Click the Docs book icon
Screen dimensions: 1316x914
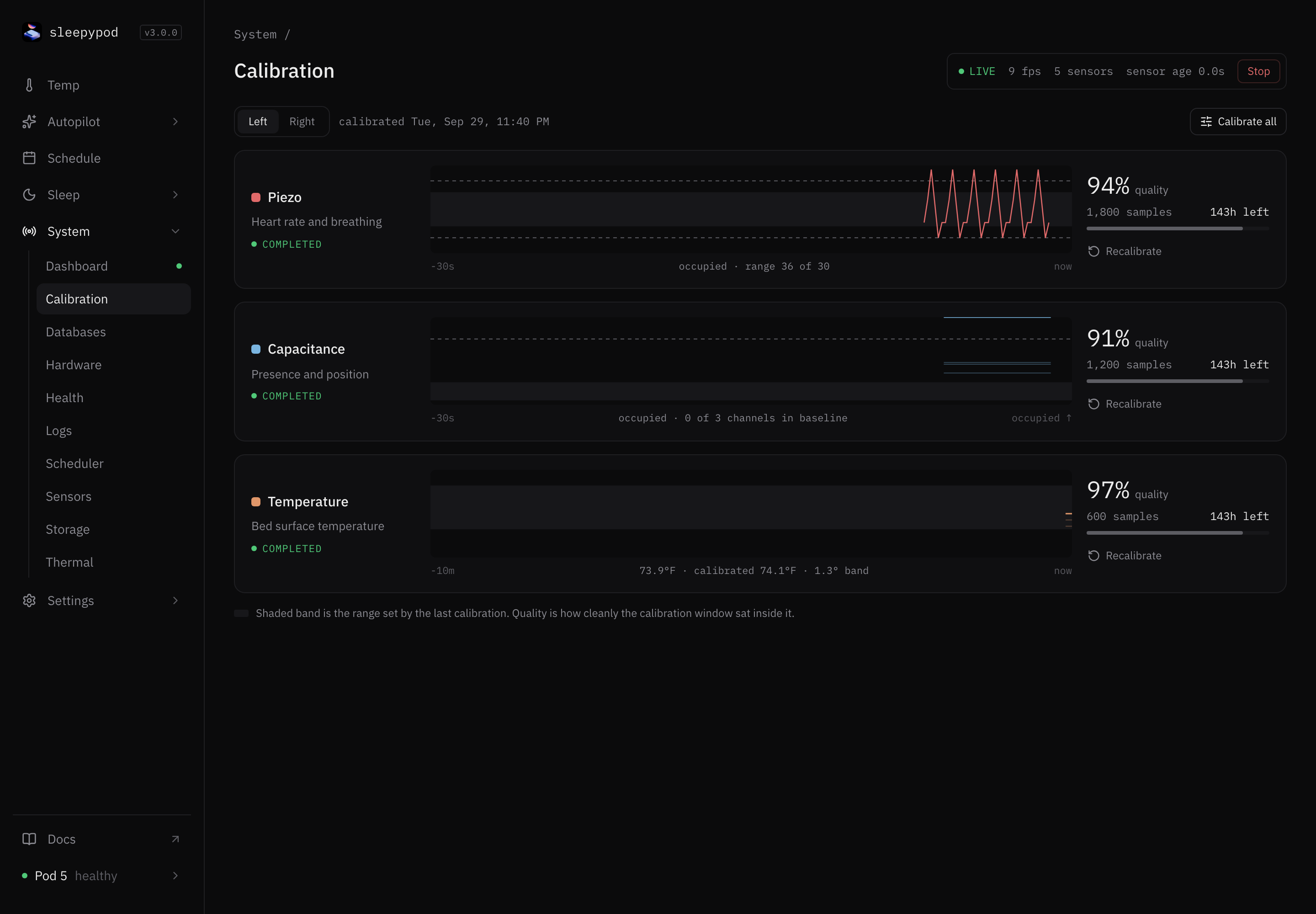point(29,839)
